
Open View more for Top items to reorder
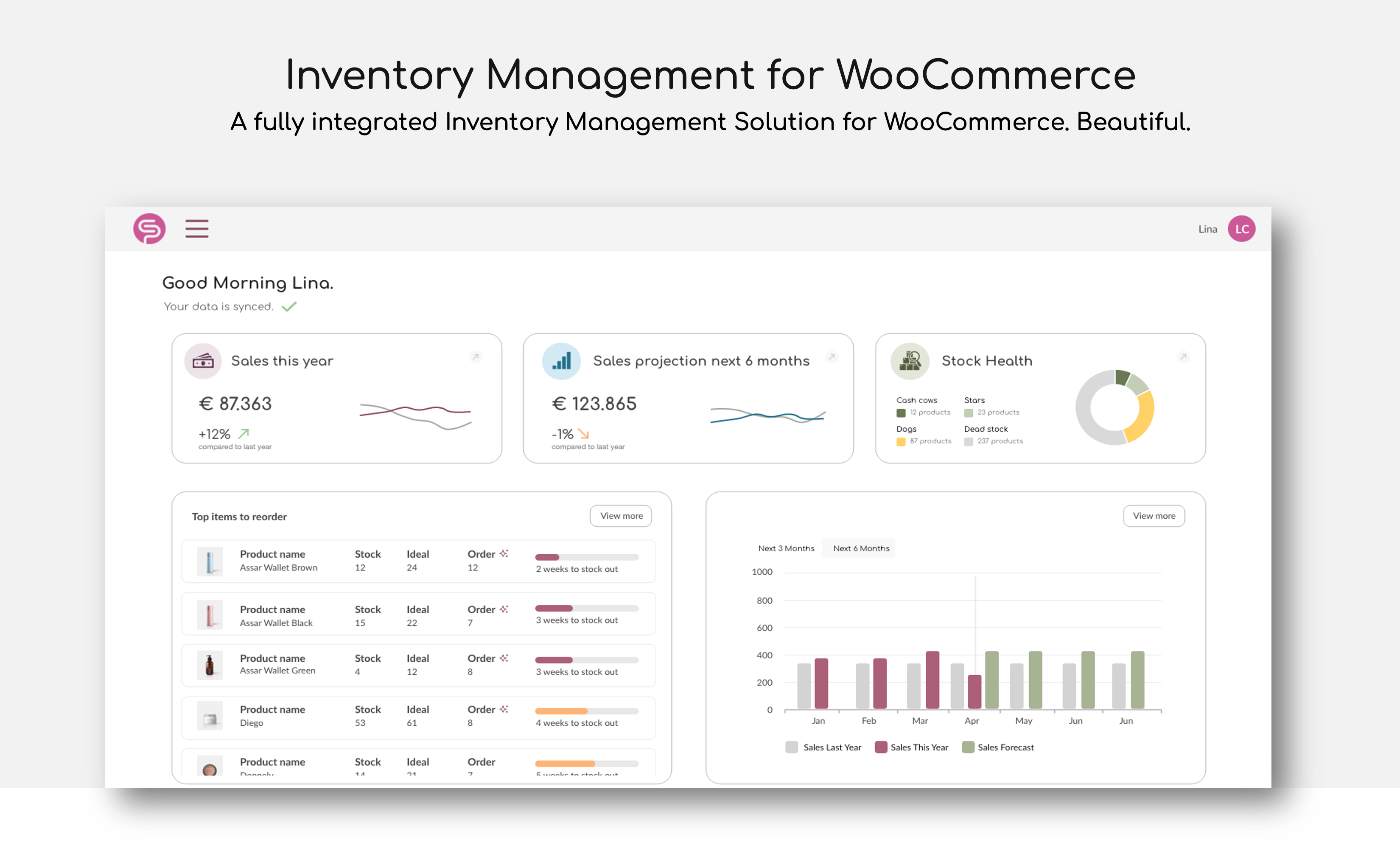620,516
